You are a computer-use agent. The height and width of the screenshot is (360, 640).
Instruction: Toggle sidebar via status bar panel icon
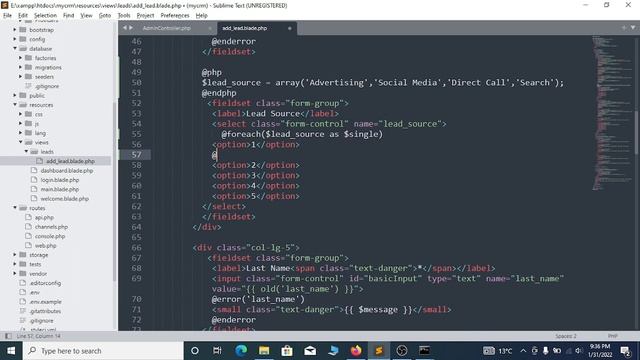(8, 336)
